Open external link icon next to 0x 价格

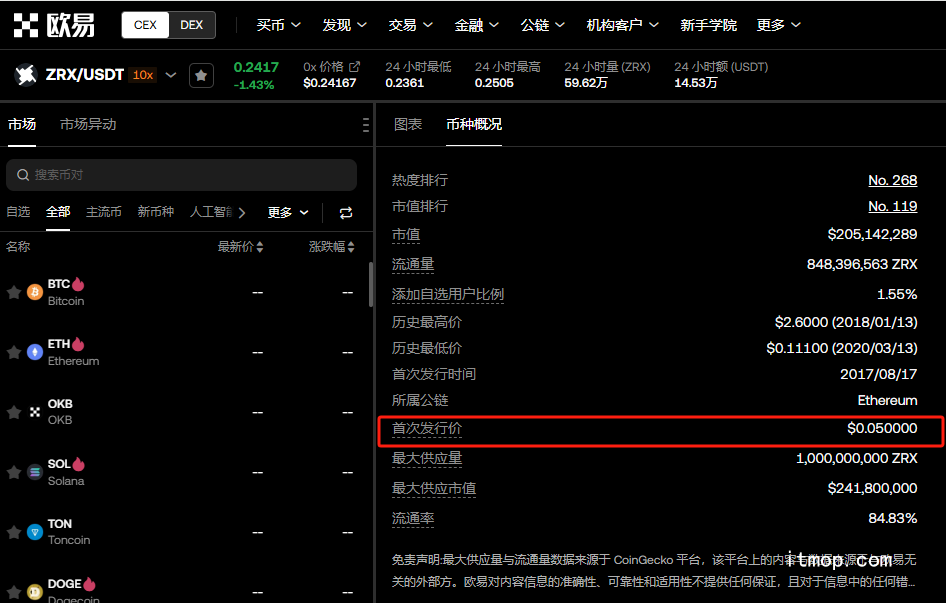coord(354,66)
